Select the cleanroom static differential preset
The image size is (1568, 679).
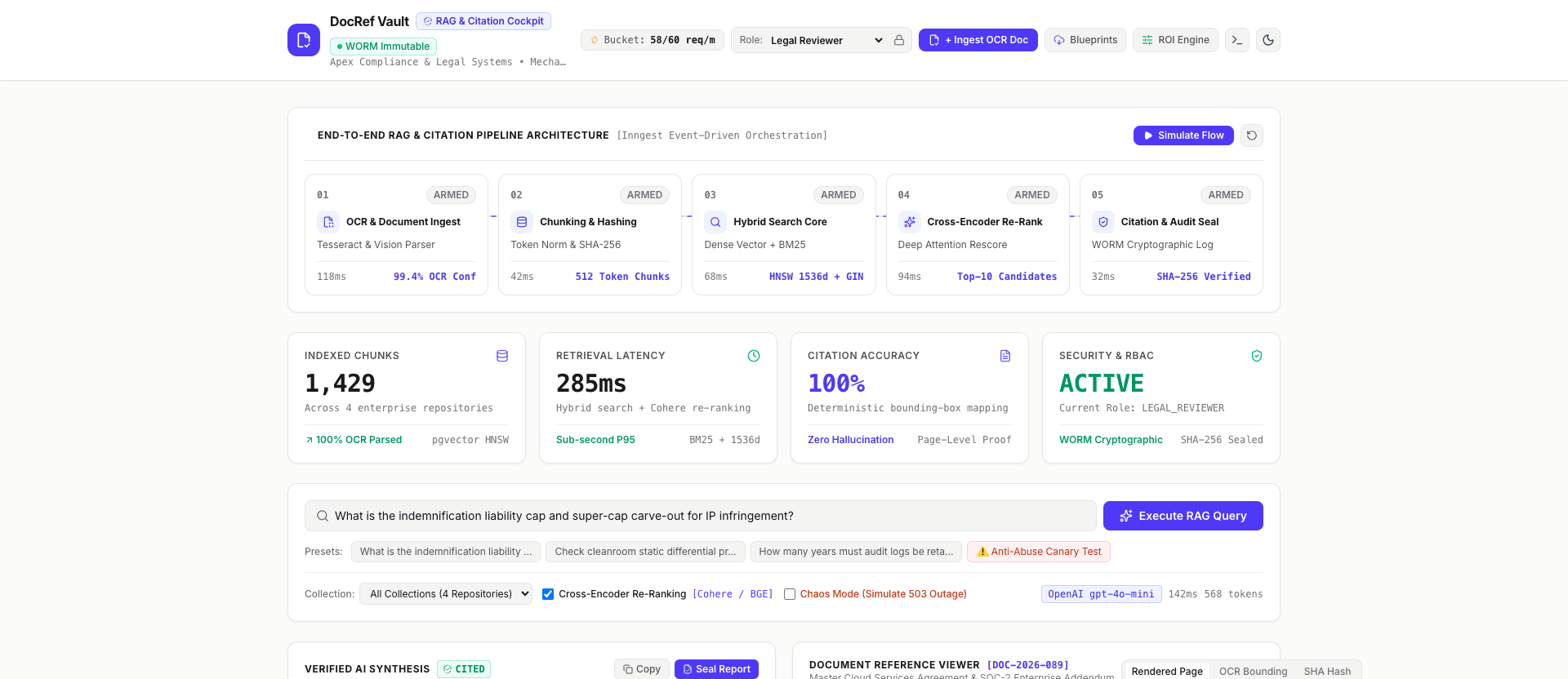(x=645, y=552)
